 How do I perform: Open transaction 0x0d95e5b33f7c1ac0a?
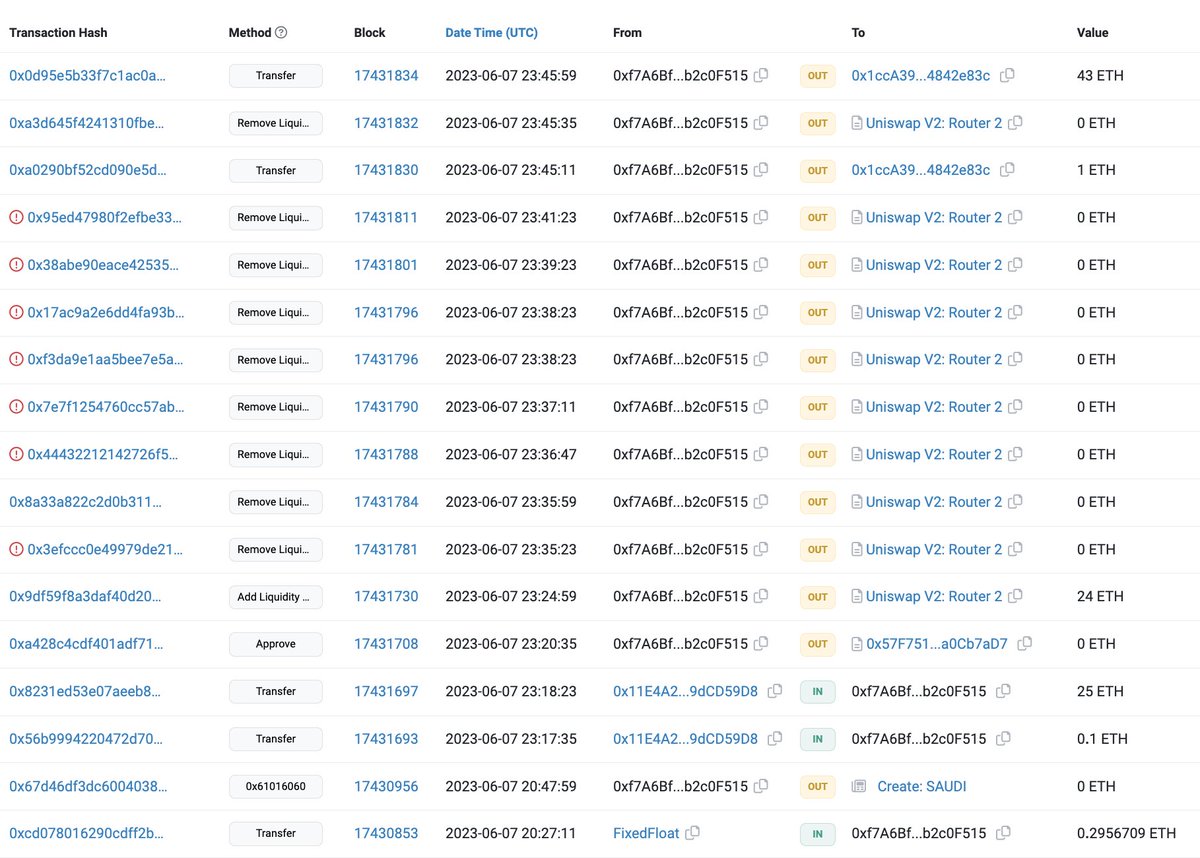(x=88, y=75)
